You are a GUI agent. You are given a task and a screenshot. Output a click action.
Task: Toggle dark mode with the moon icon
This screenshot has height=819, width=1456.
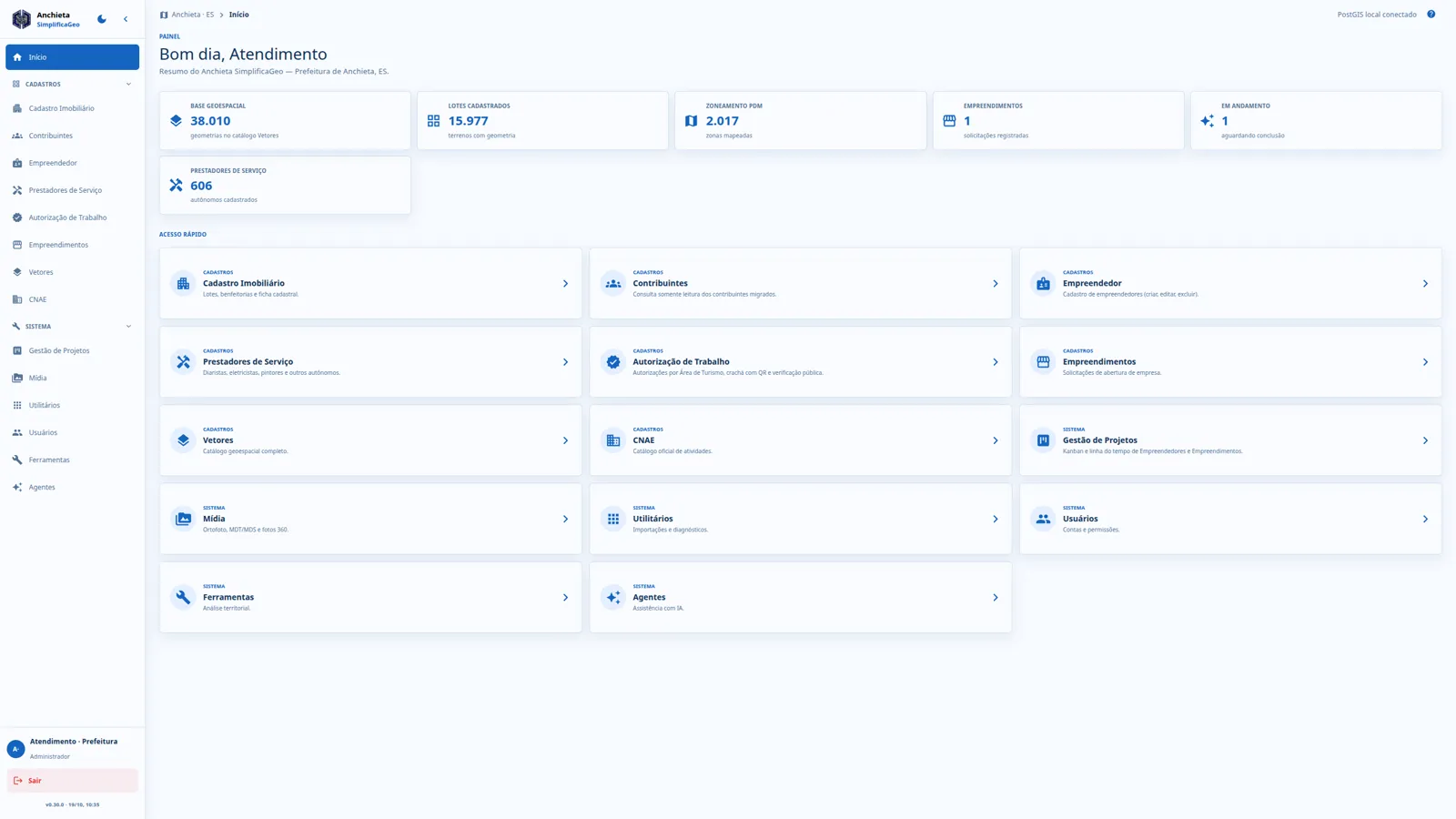(102, 19)
